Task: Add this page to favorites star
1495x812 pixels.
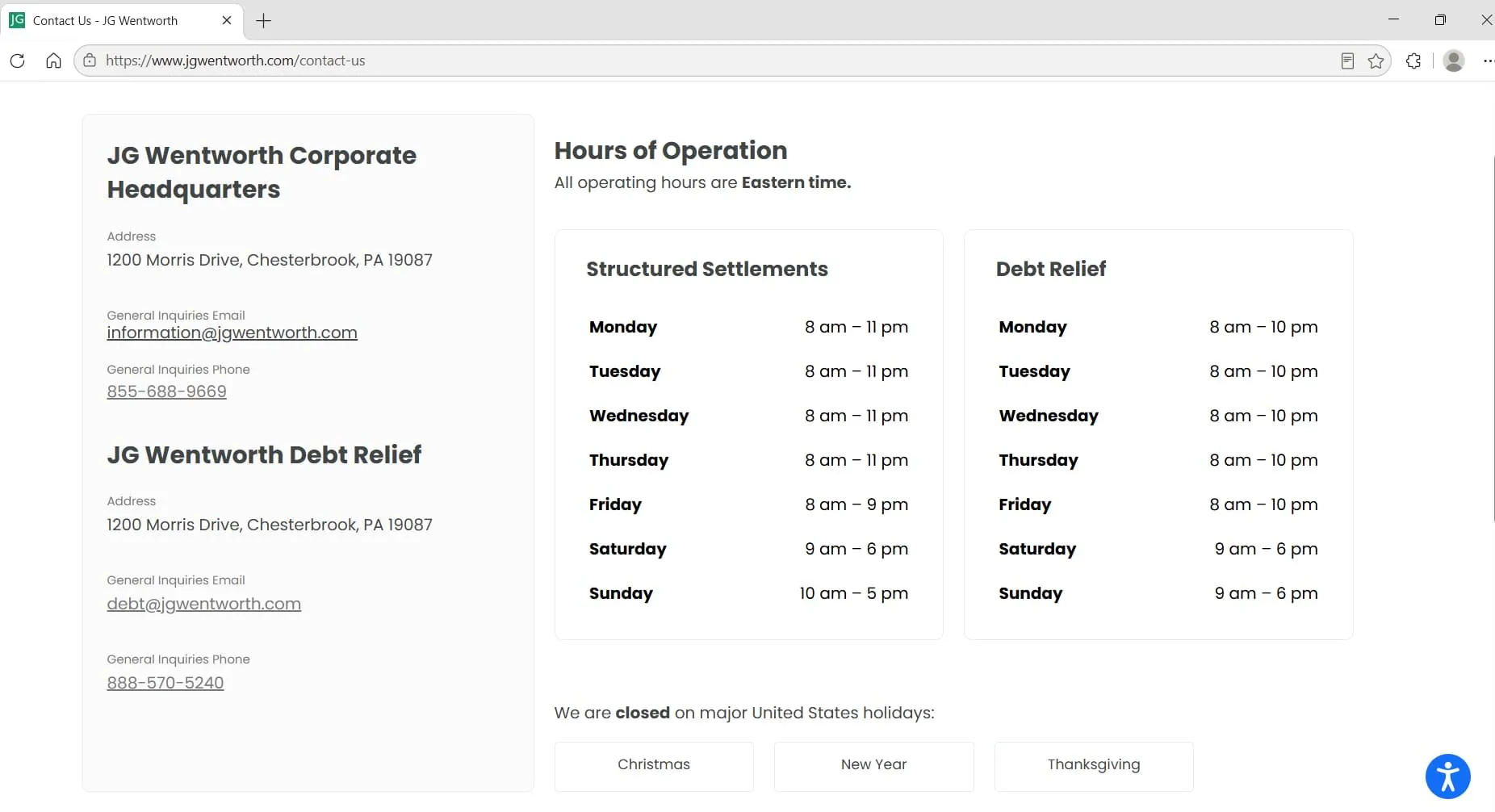Action: (1376, 61)
